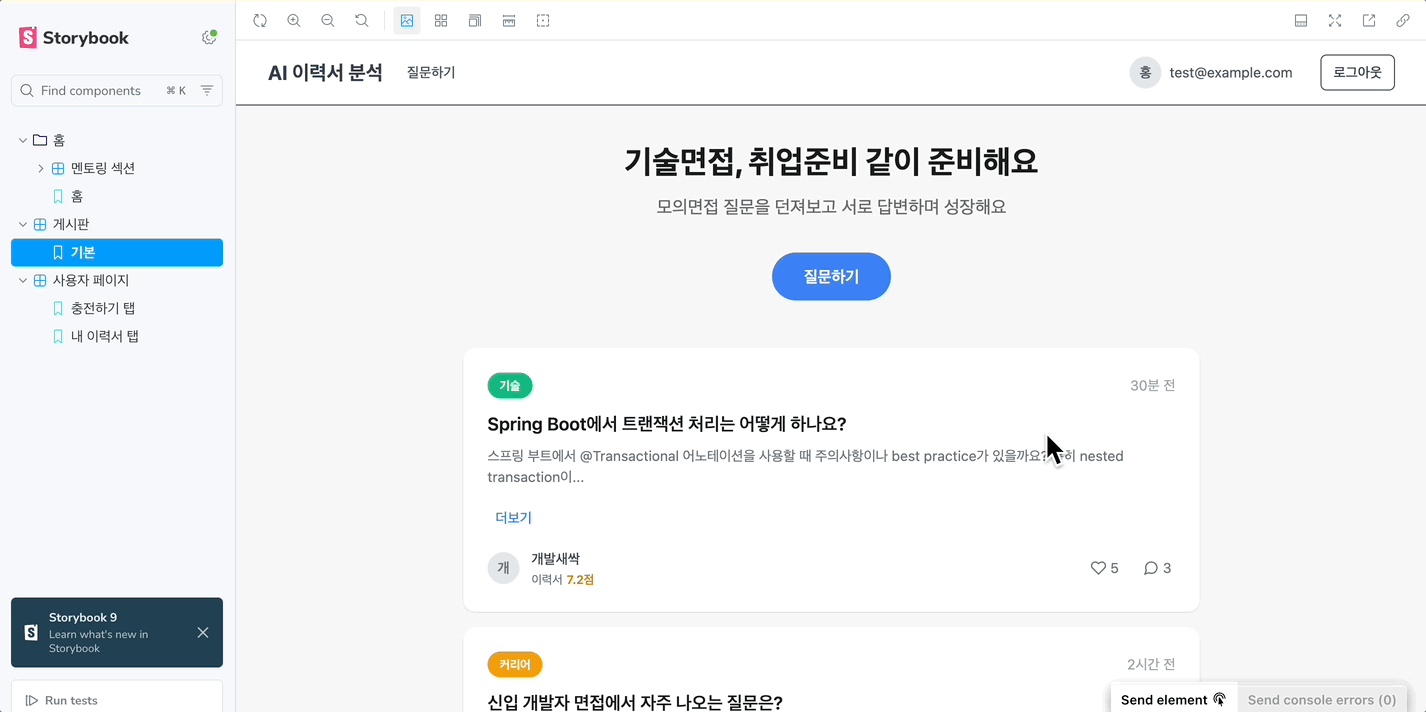Open the 신입 개발자 면접 question title

635,702
